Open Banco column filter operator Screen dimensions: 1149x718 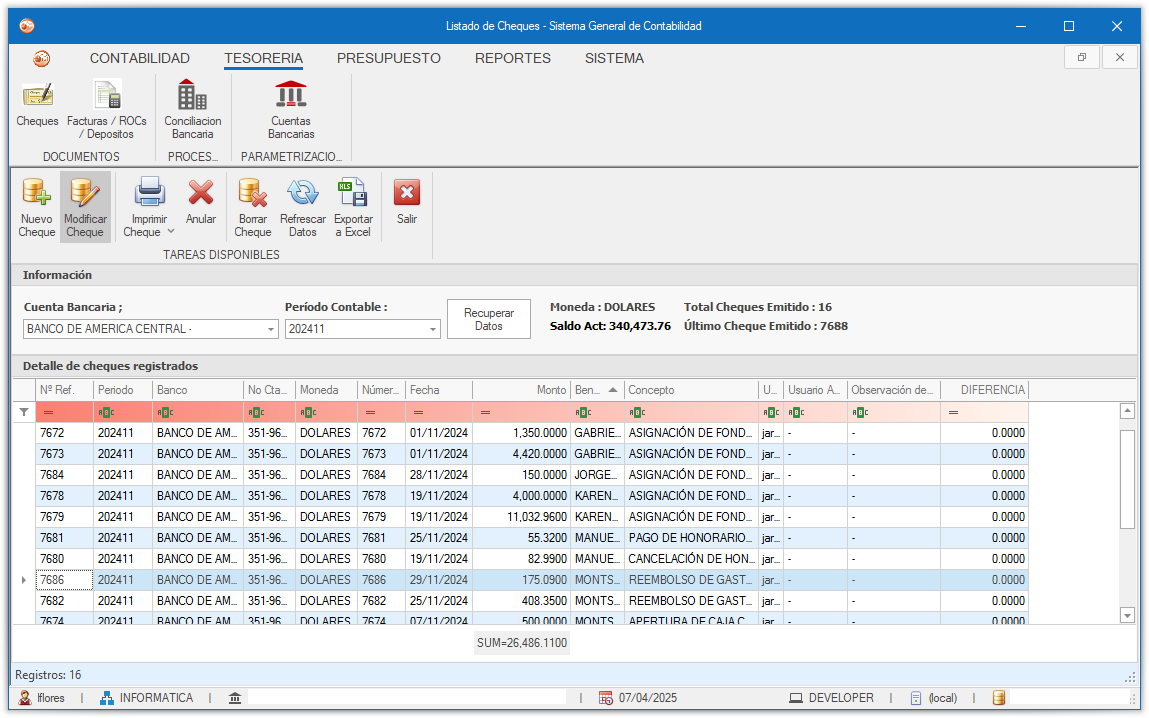165,412
